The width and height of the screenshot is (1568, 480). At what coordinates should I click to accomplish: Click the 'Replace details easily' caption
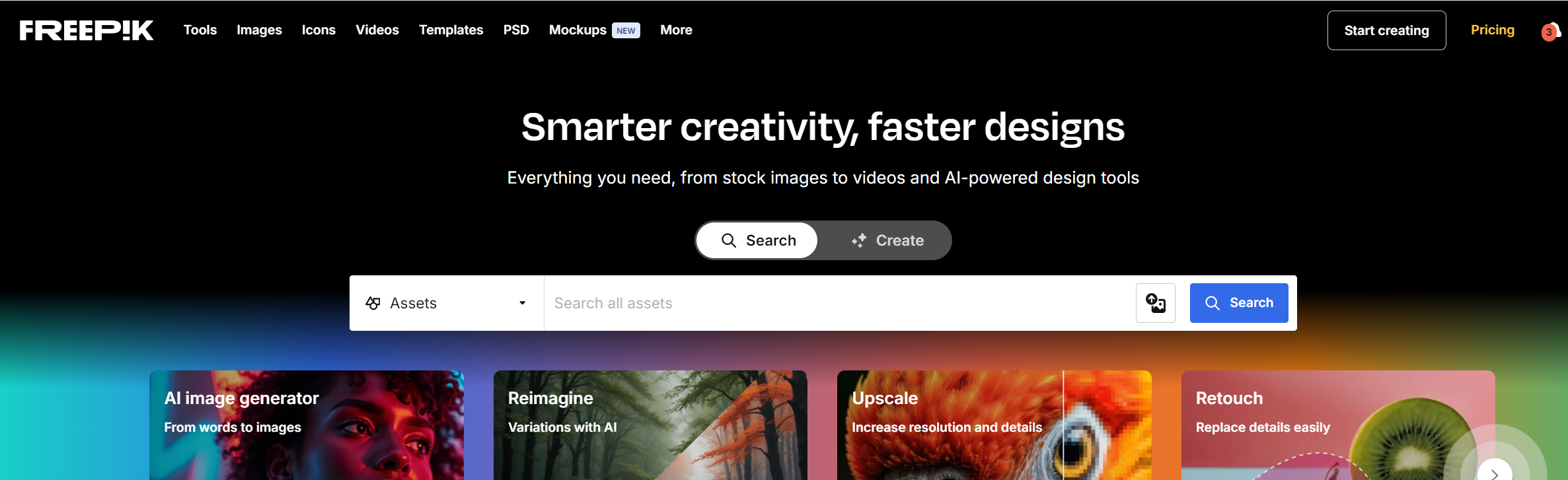1263,427
